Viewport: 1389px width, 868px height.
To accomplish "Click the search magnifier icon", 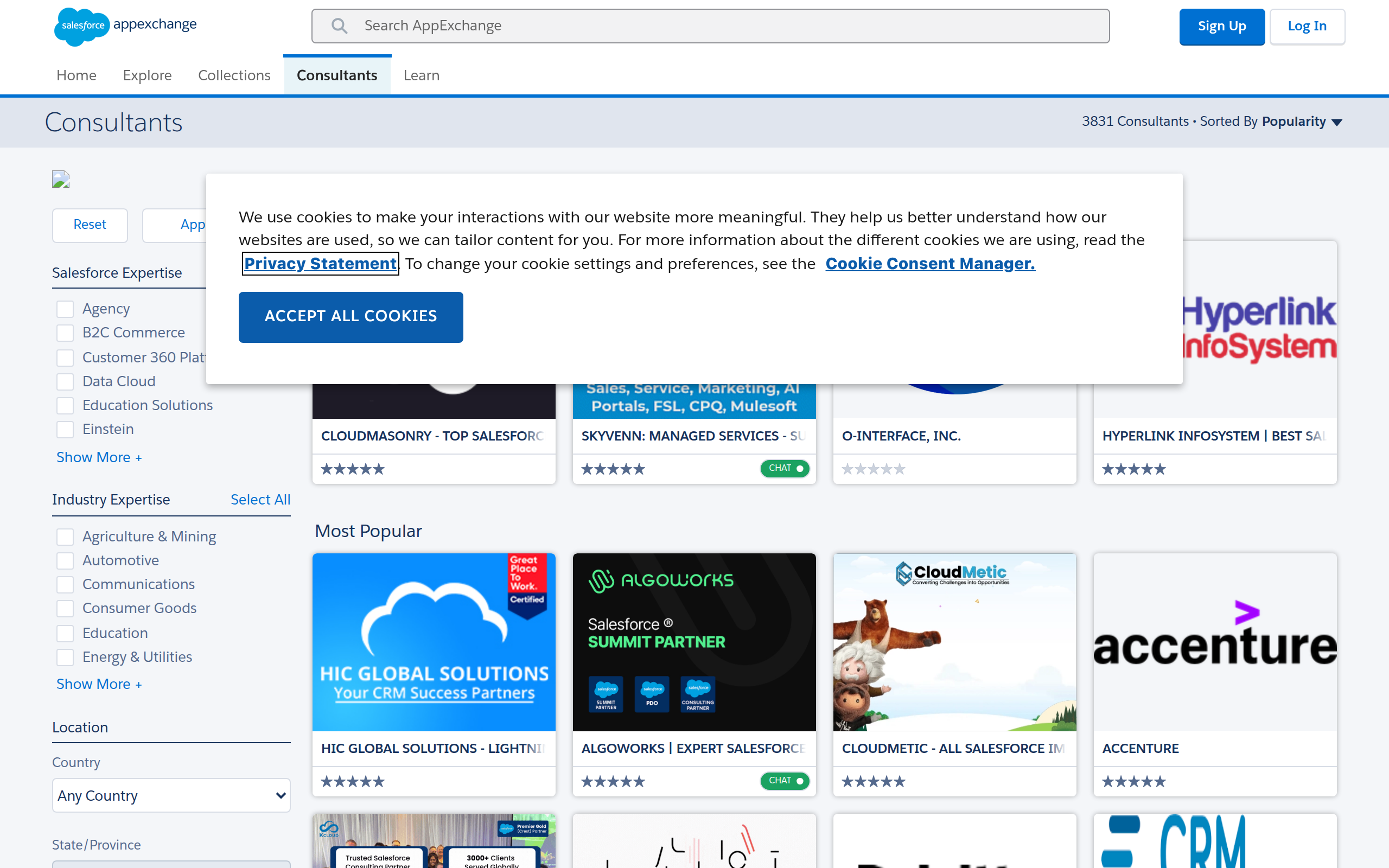I will coord(339,26).
